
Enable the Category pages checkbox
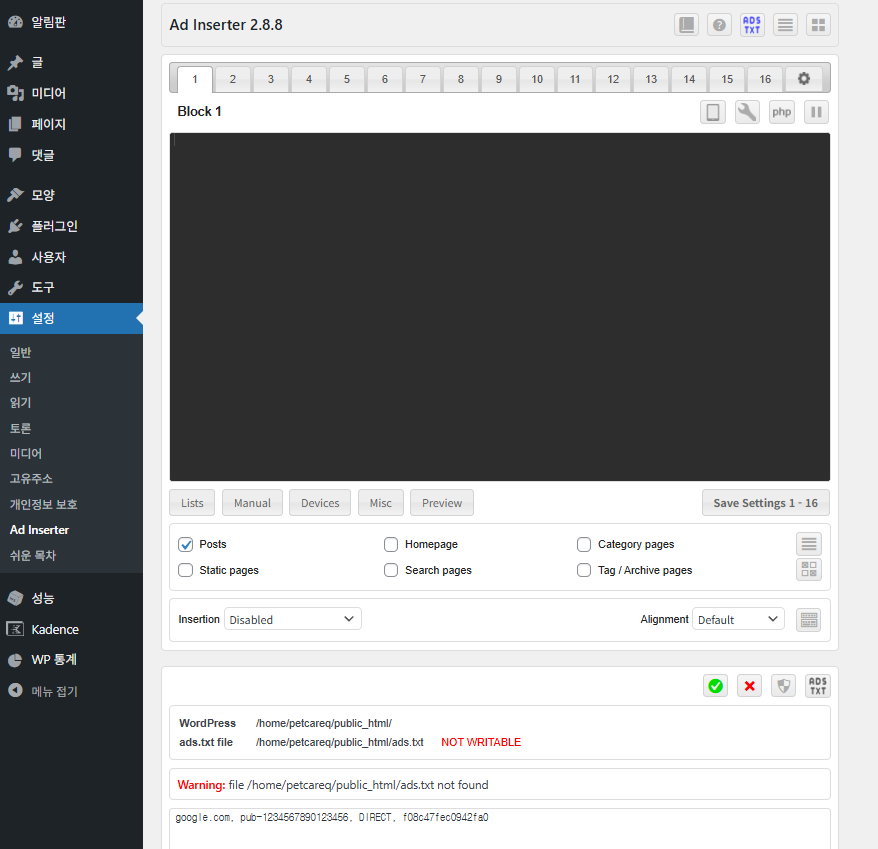coord(584,544)
